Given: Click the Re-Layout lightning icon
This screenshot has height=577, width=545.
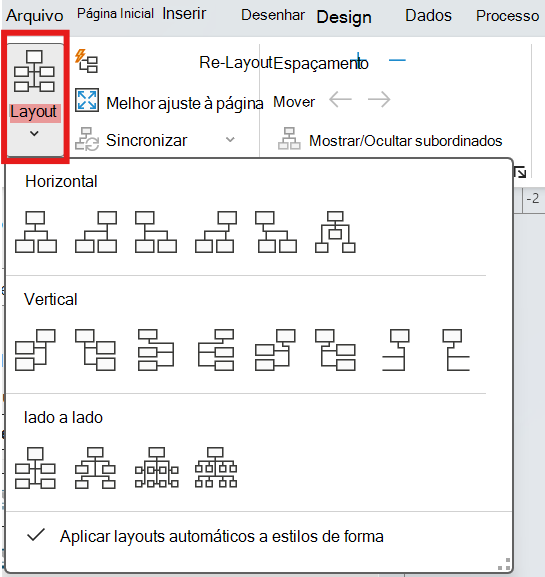Looking at the screenshot, I should click(86, 61).
